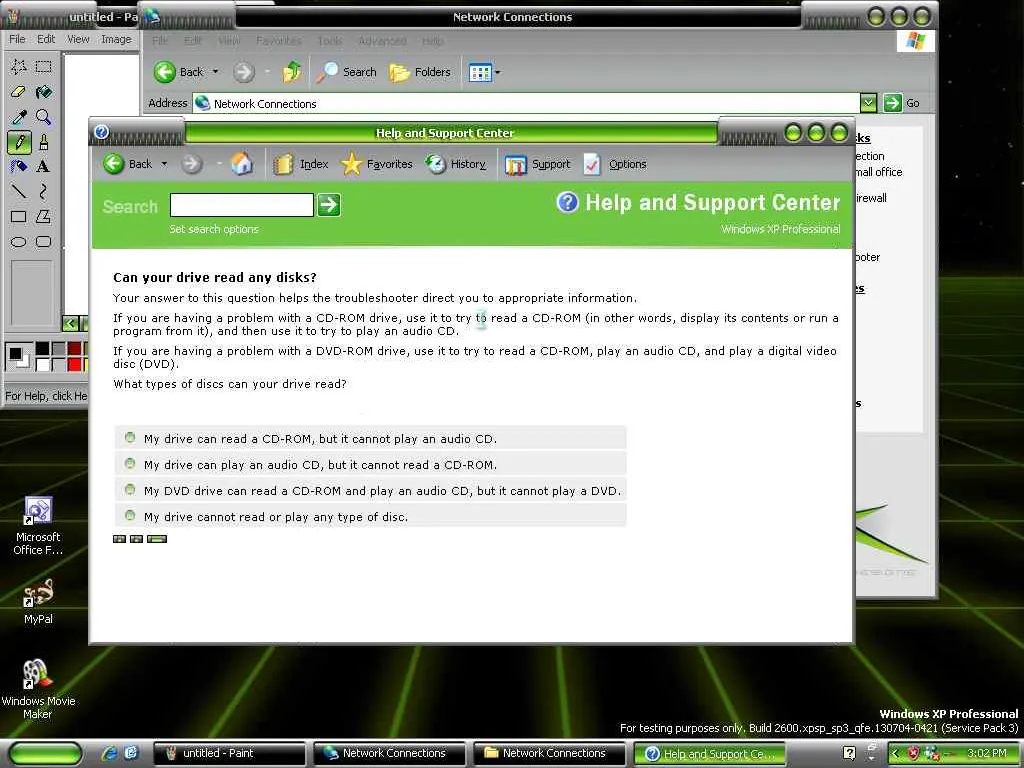Open Paint's Edit menu

(x=46, y=39)
